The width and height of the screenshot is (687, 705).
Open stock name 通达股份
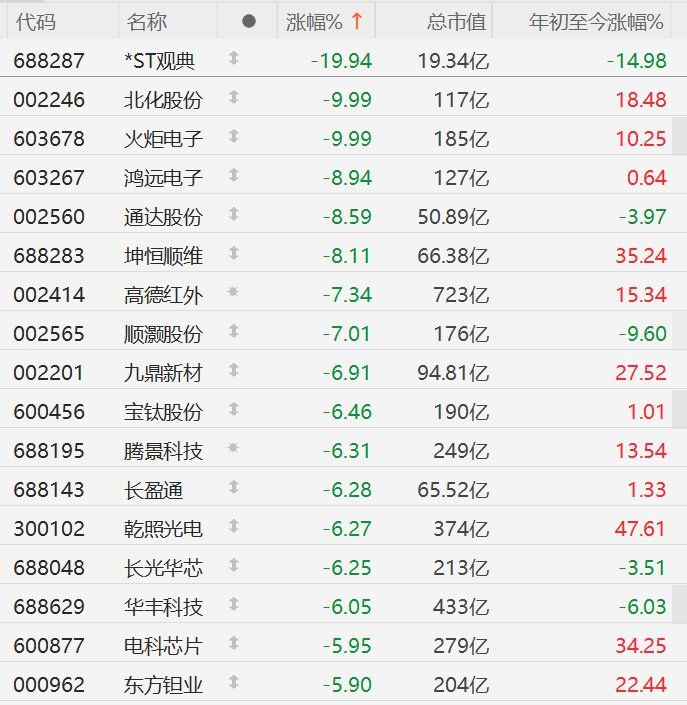click(x=164, y=217)
